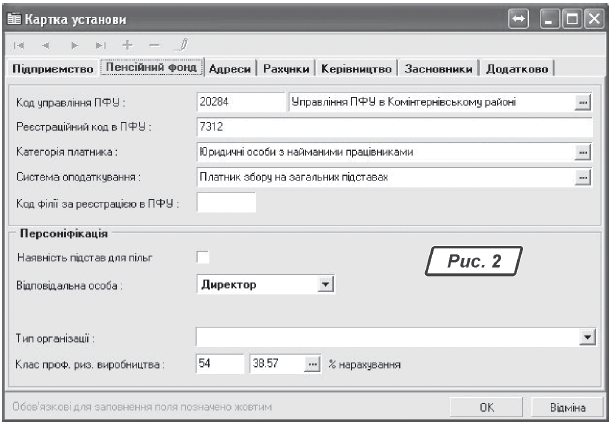Open lookup for Категорія платника field

(x=583, y=152)
